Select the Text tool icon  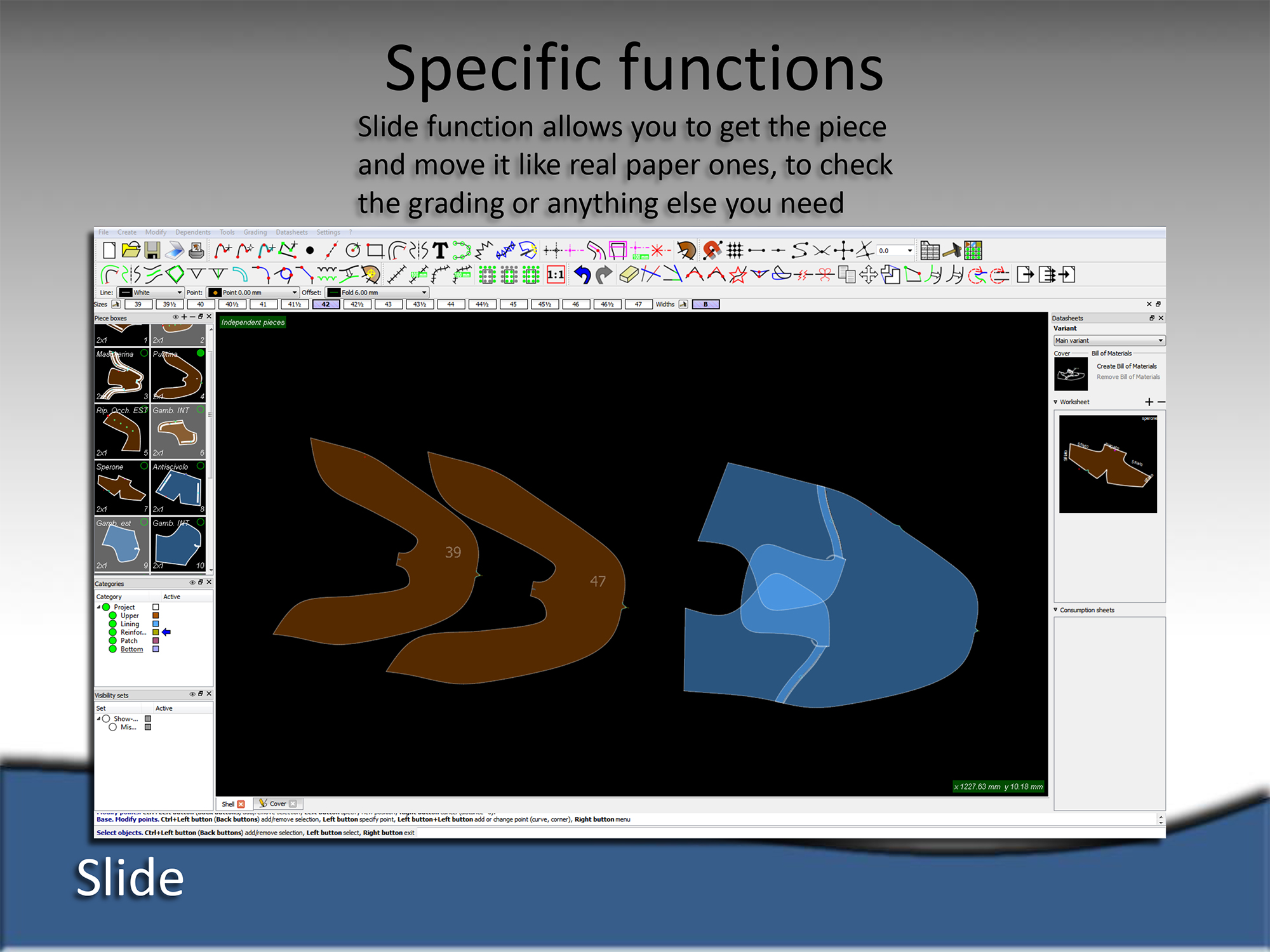click(x=440, y=250)
